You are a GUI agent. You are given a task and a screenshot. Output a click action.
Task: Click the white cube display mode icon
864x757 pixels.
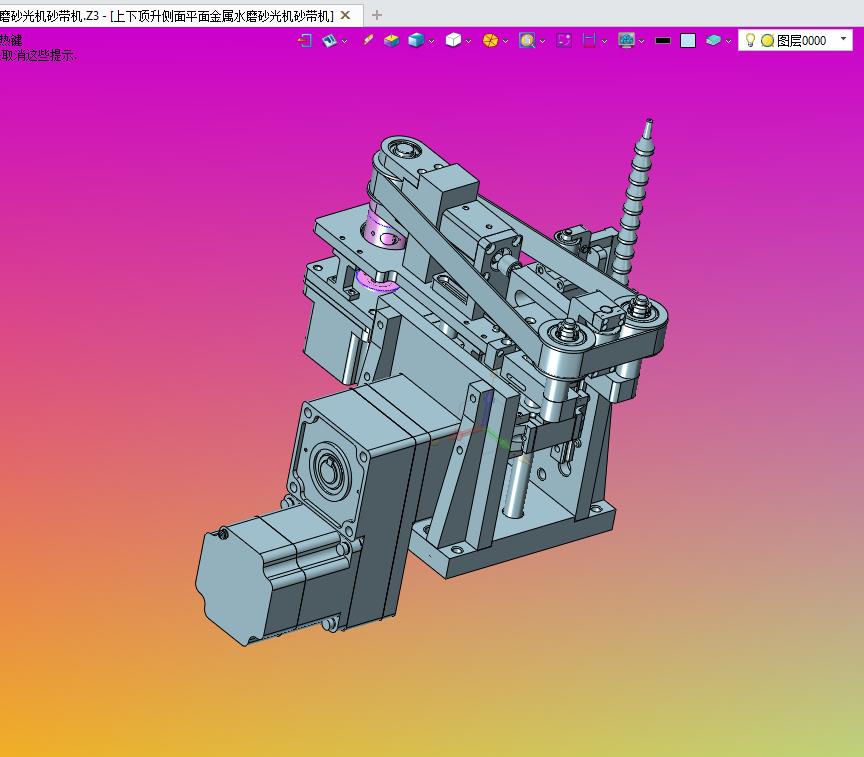(453, 40)
